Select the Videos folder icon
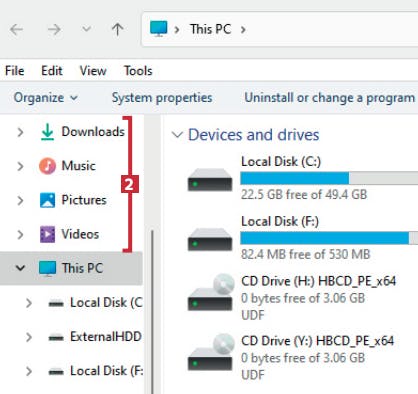Screen dimensions: 418x394 point(47,234)
